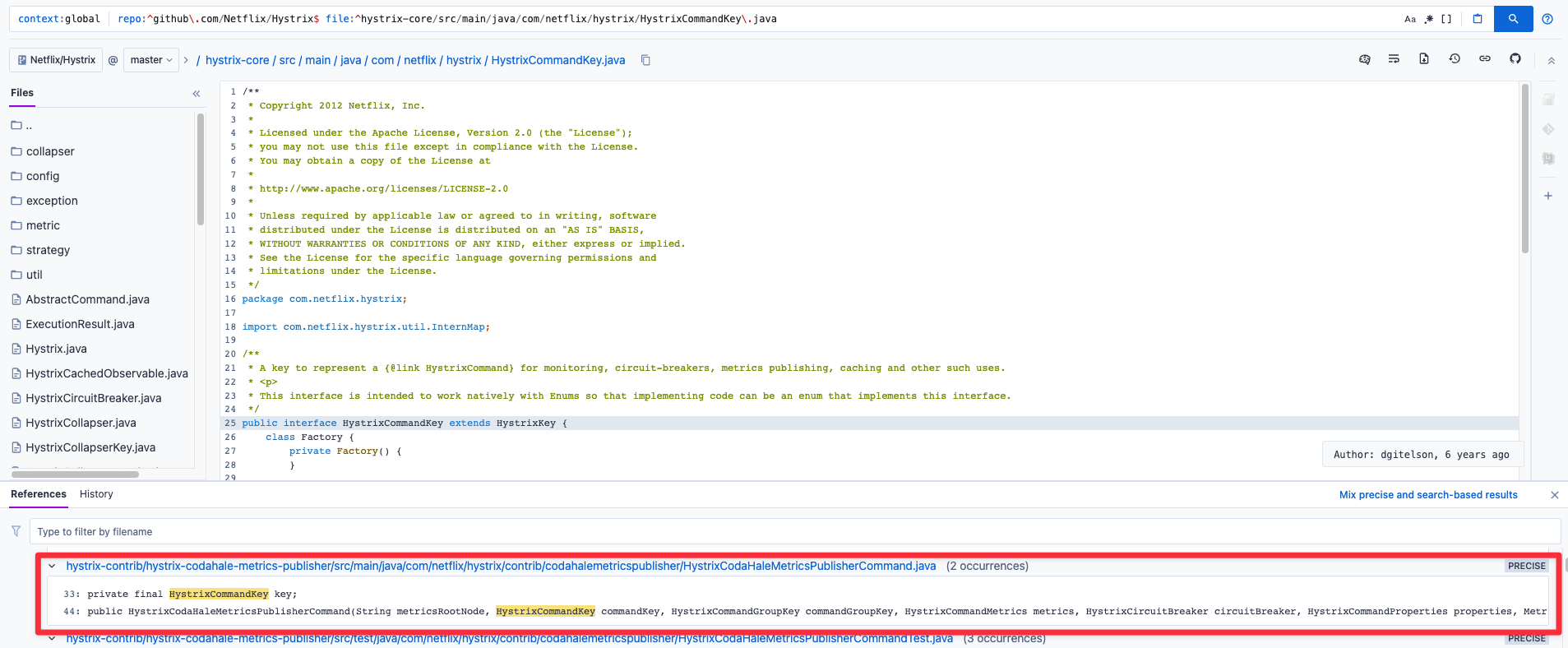This screenshot has width=1568, height=648.
Task: Click Author: dgitelson blame tooltip
Action: pyautogui.click(x=1422, y=455)
